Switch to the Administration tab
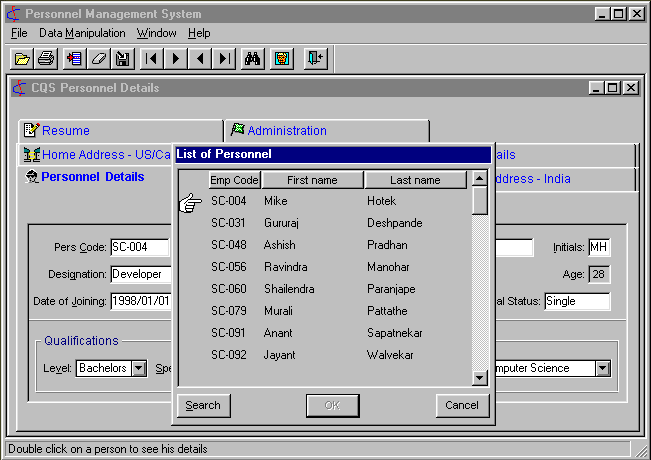Screen dimensions: 651x460 pyautogui.click(x=287, y=131)
